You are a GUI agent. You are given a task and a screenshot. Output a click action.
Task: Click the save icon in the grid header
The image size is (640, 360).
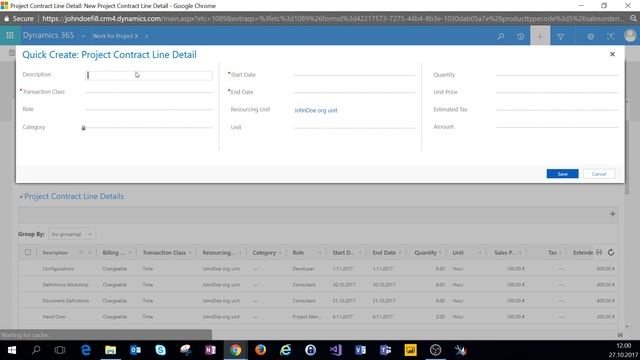coord(599,253)
